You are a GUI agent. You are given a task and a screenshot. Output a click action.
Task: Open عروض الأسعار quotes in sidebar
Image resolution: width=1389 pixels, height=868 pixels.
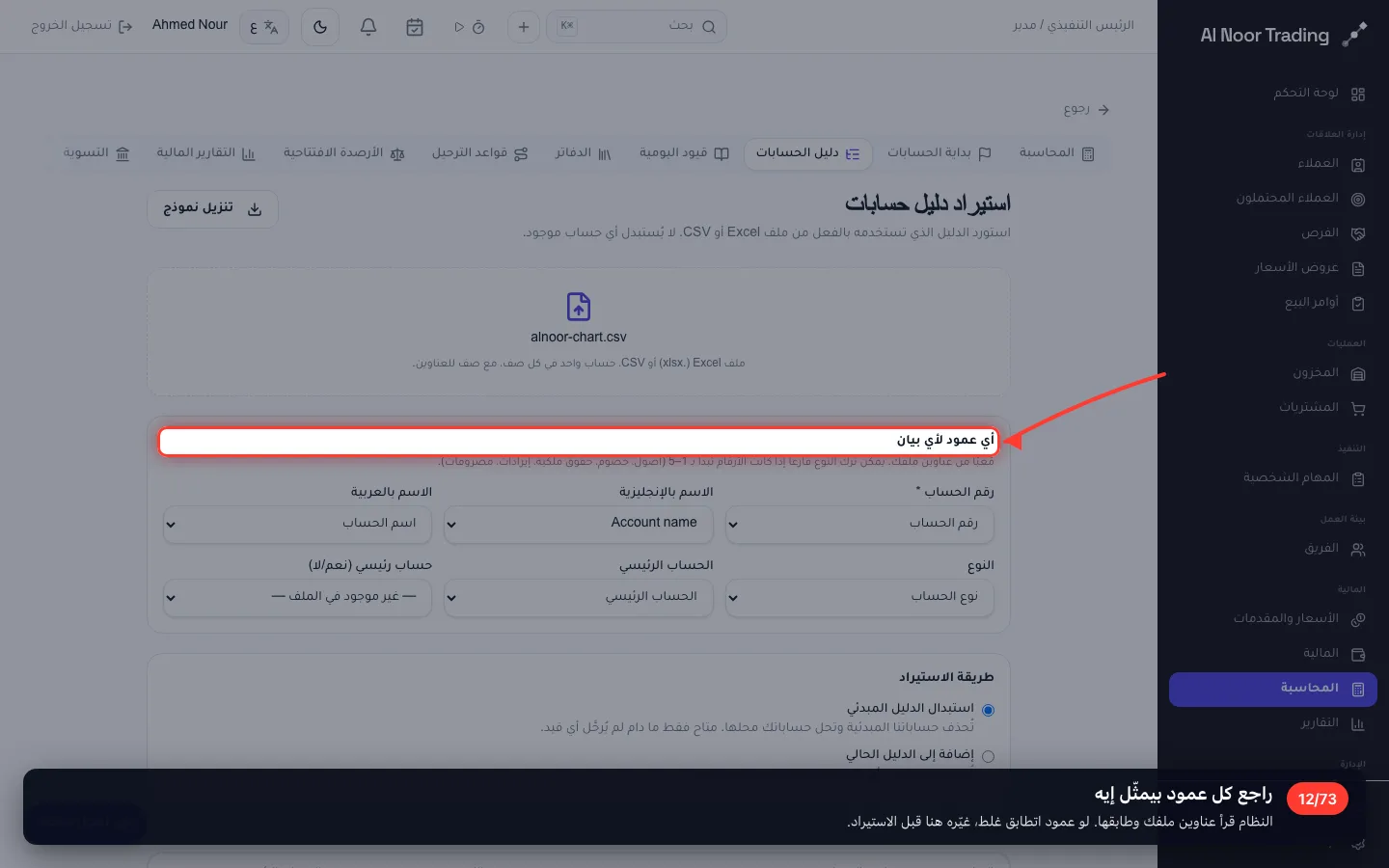pos(1273,268)
